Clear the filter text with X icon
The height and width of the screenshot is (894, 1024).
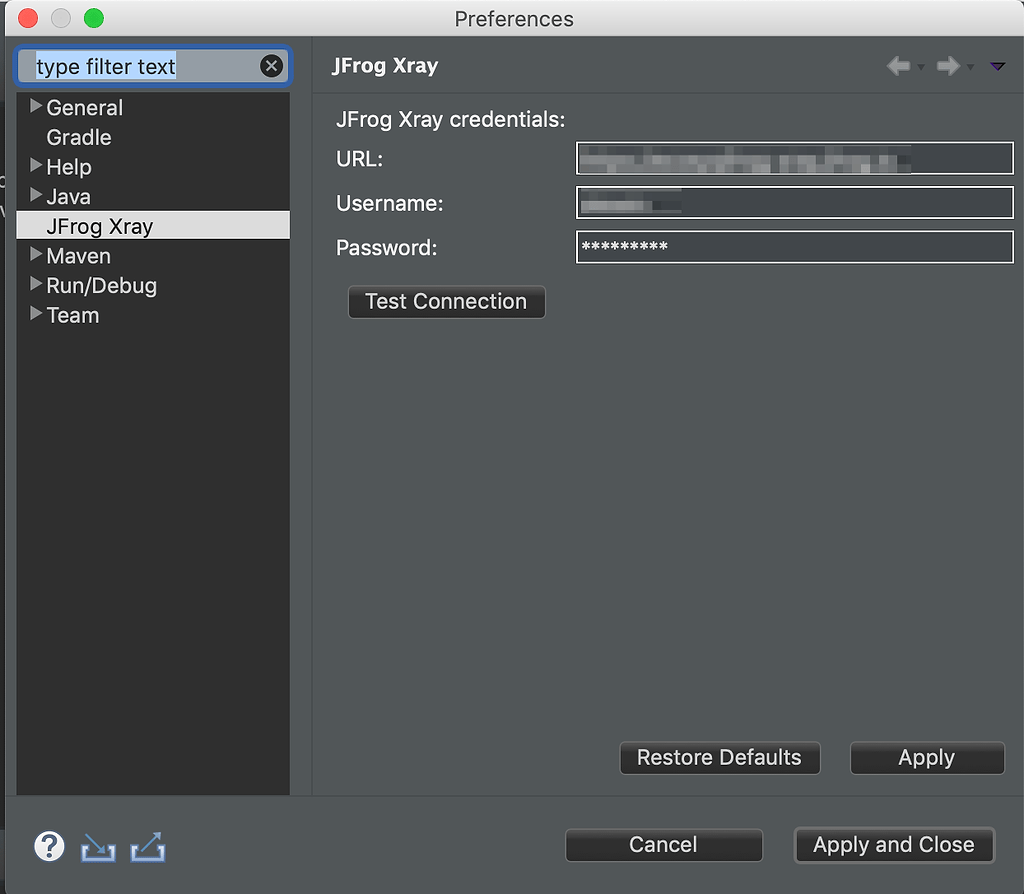coord(271,67)
